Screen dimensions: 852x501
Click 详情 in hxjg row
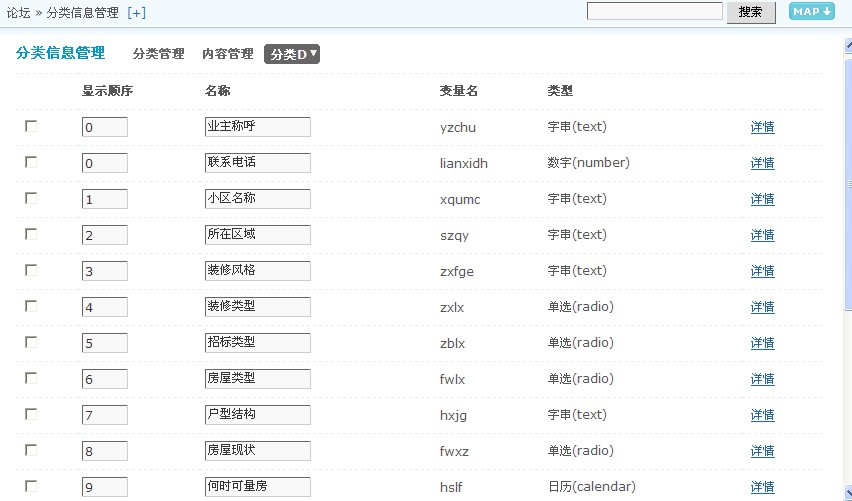coord(762,415)
